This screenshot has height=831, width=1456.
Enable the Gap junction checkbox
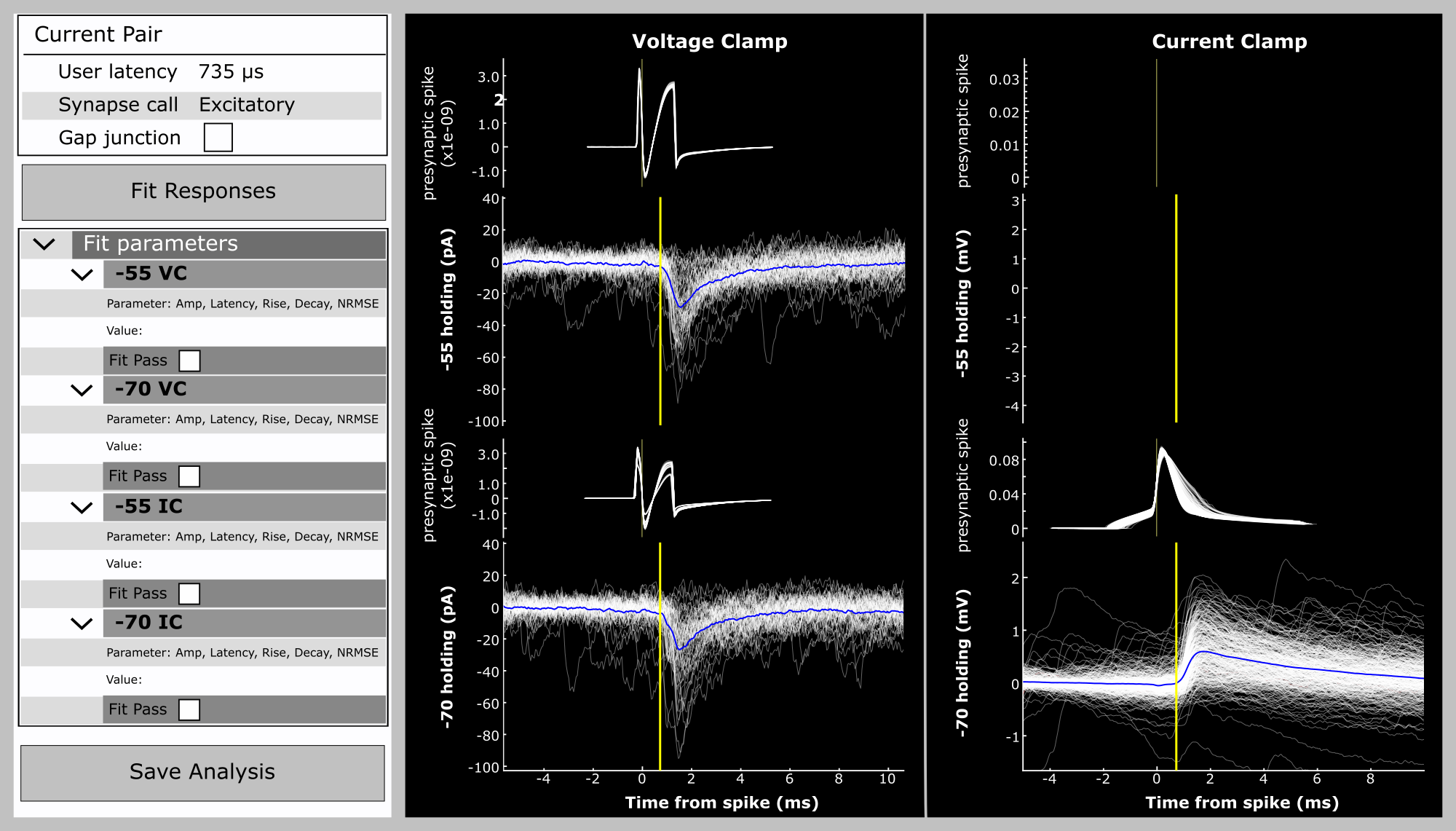click(x=218, y=138)
